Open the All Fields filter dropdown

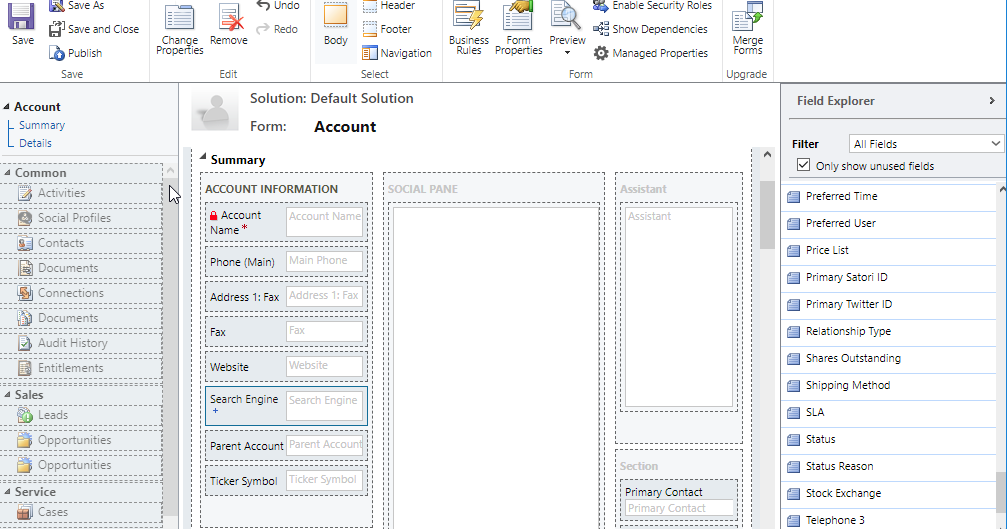point(926,144)
